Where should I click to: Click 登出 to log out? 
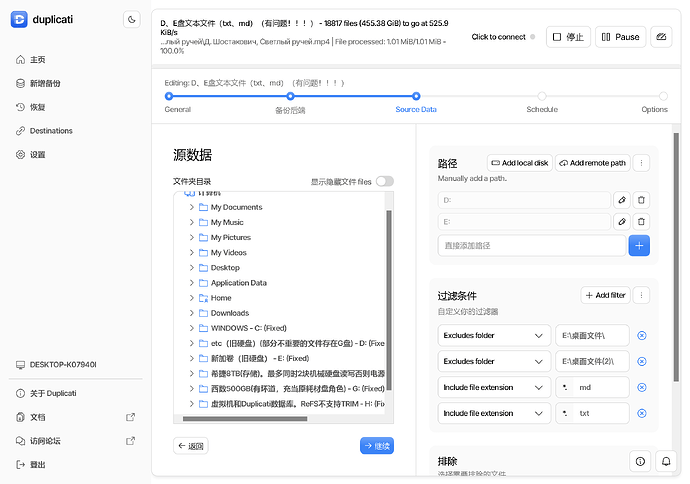click(31, 465)
